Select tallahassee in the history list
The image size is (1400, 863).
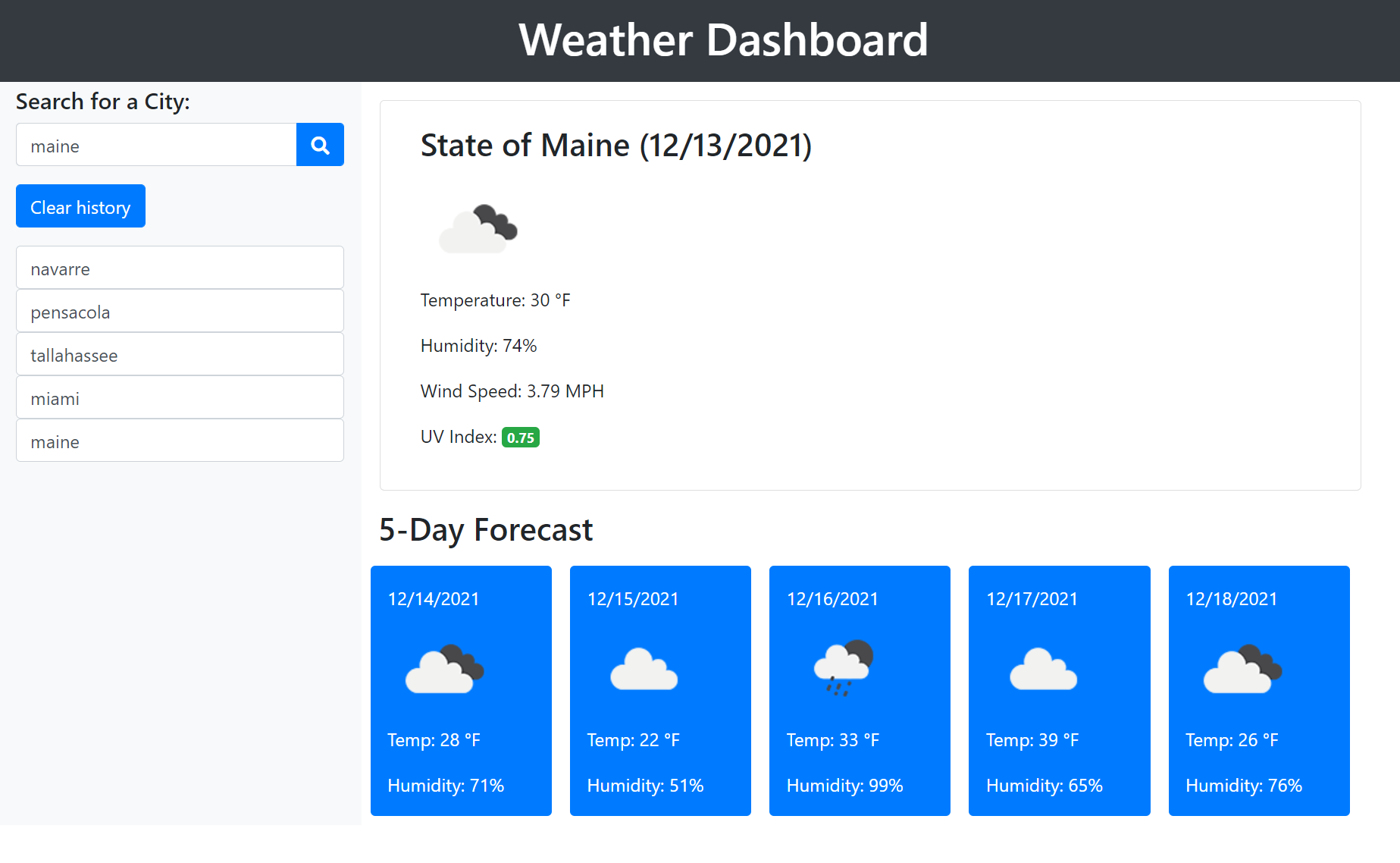[x=180, y=354]
